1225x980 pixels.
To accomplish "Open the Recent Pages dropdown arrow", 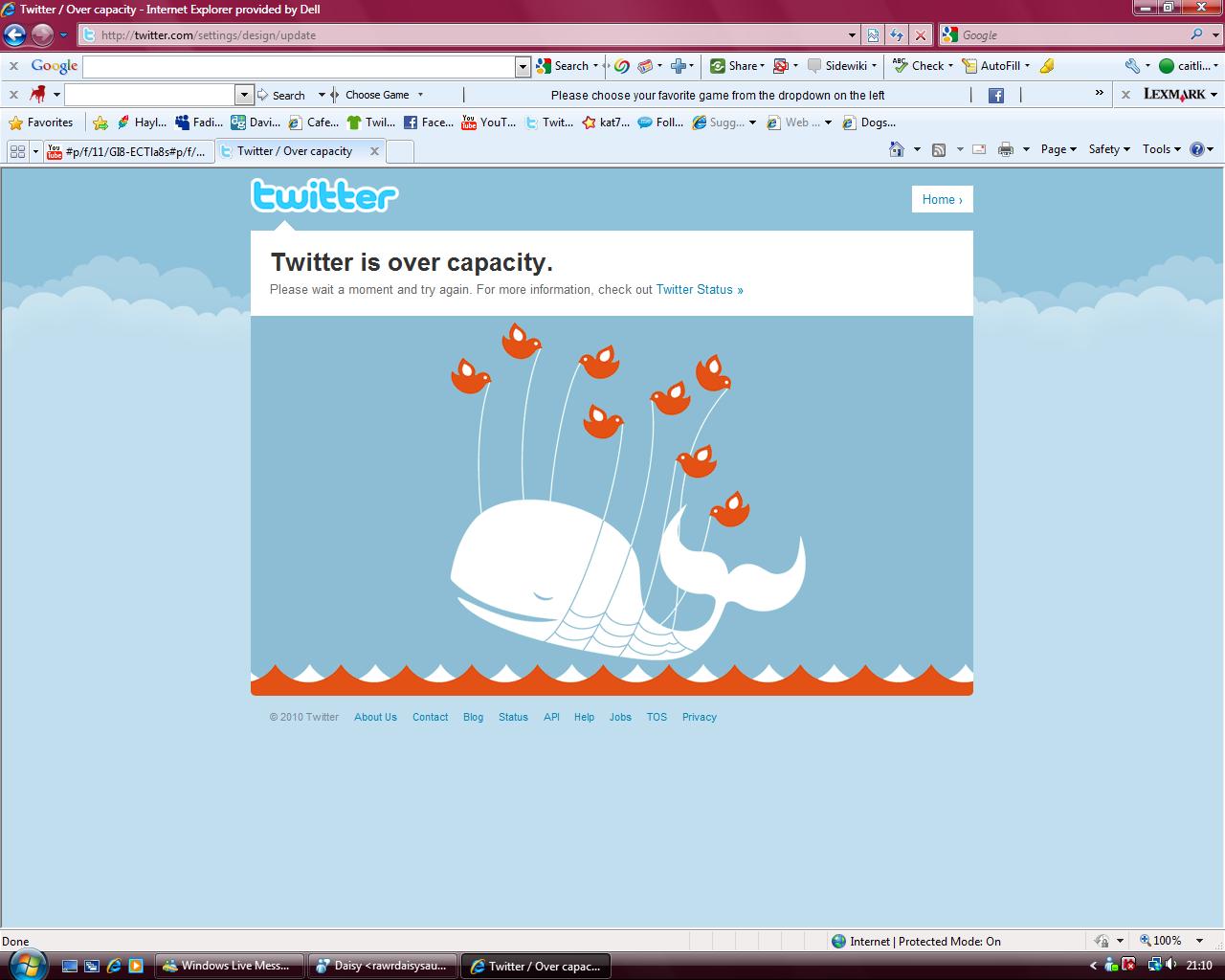I will (x=63, y=35).
